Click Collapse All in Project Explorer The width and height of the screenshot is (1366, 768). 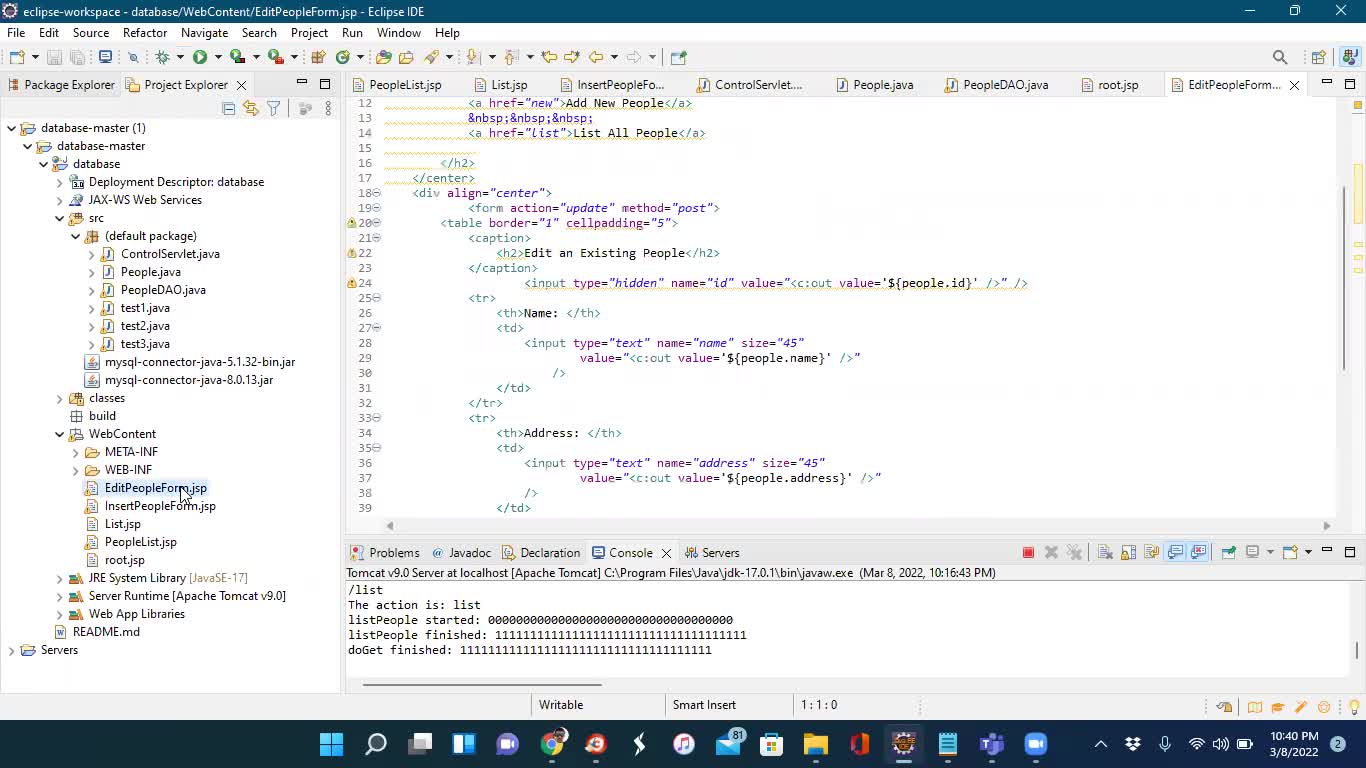click(228, 108)
